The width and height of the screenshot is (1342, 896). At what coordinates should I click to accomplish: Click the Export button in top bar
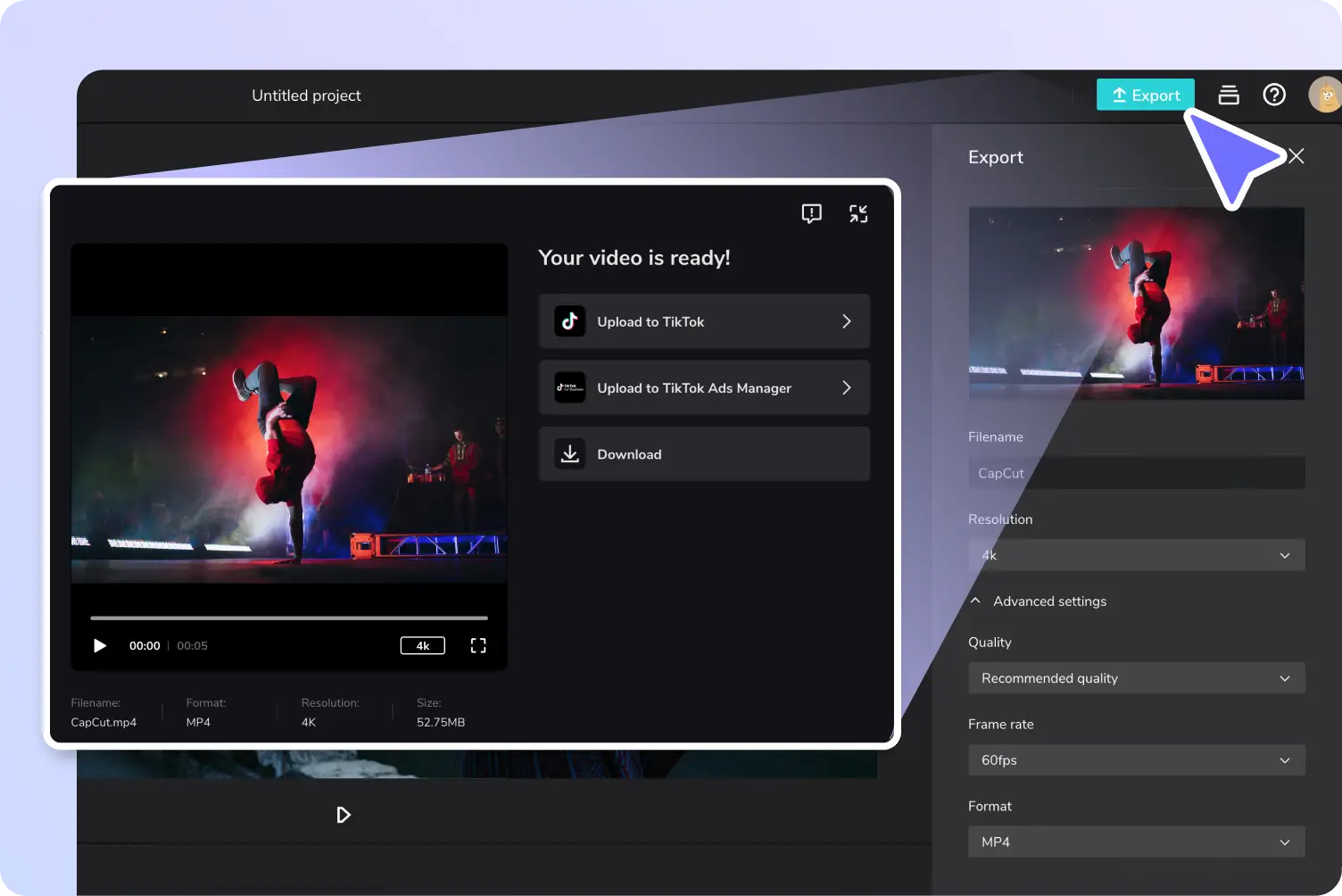1145,95
